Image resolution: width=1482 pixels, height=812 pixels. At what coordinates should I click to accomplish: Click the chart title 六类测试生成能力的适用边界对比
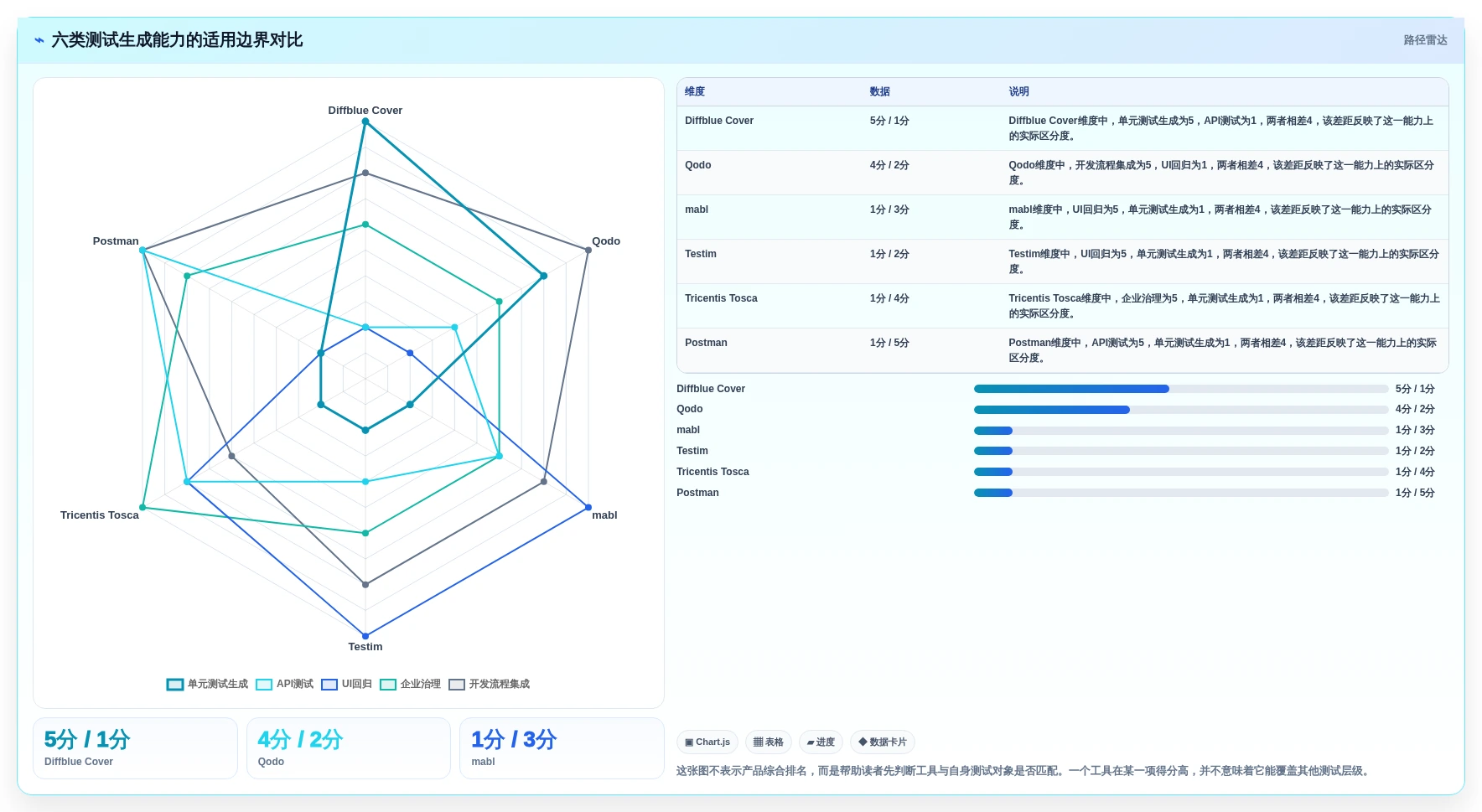tap(177, 40)
